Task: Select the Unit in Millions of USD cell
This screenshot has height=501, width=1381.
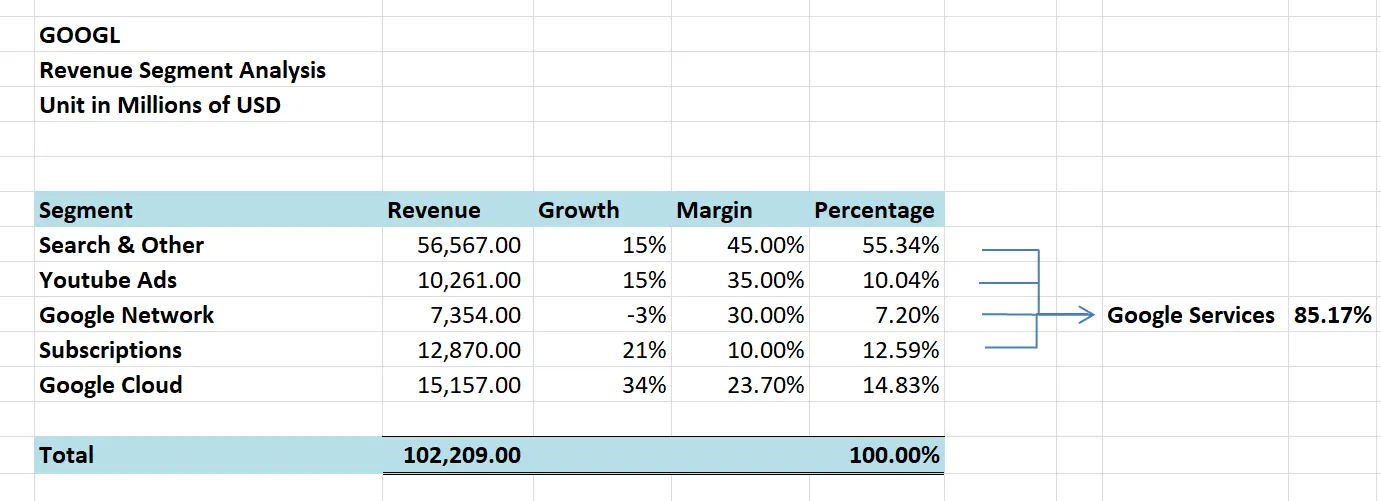Action: (x=208, y=105)
